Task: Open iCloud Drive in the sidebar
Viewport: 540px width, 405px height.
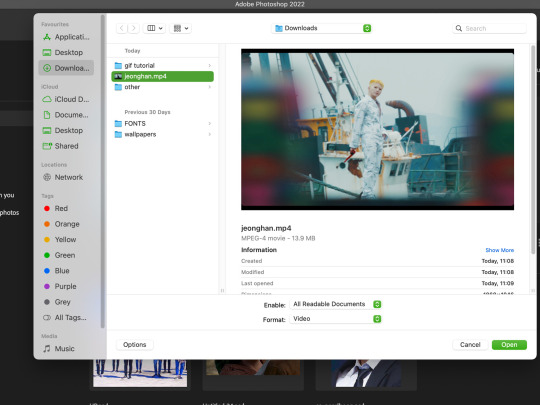Action: 66,99
